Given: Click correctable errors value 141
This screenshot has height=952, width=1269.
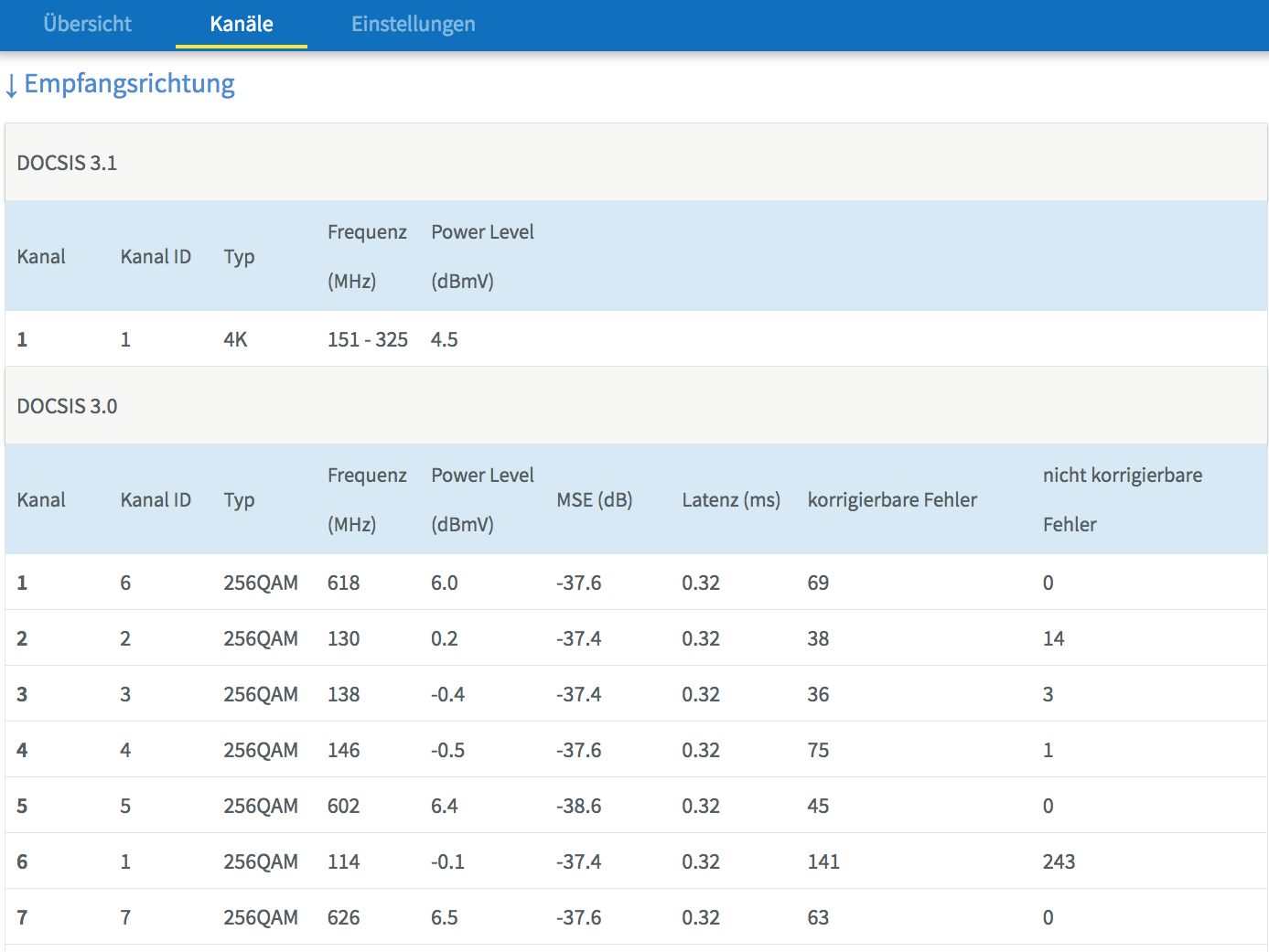Looking at the screenshot, I should click(x=823, y=861).
